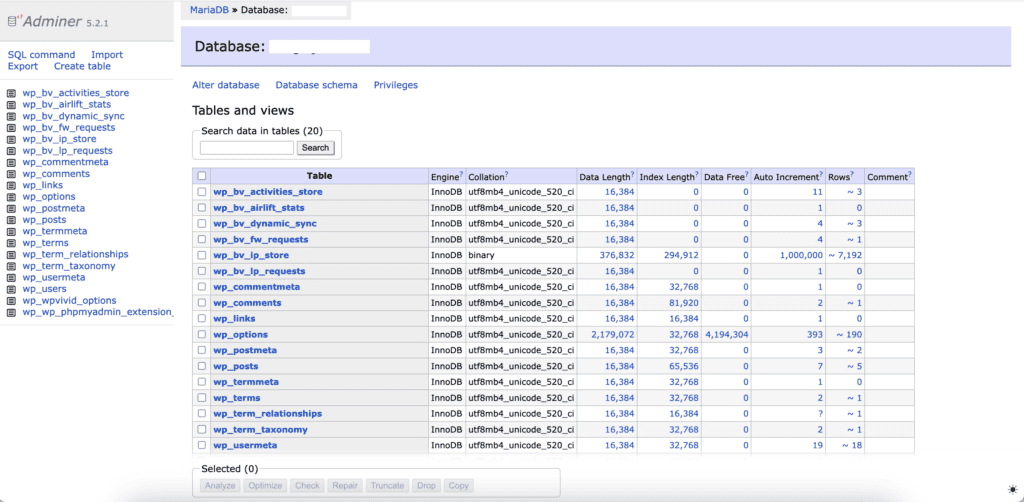Open wp_postmeta table from the main table list
Viewport: 1024px width, 502px height.
tap(245, 351)
